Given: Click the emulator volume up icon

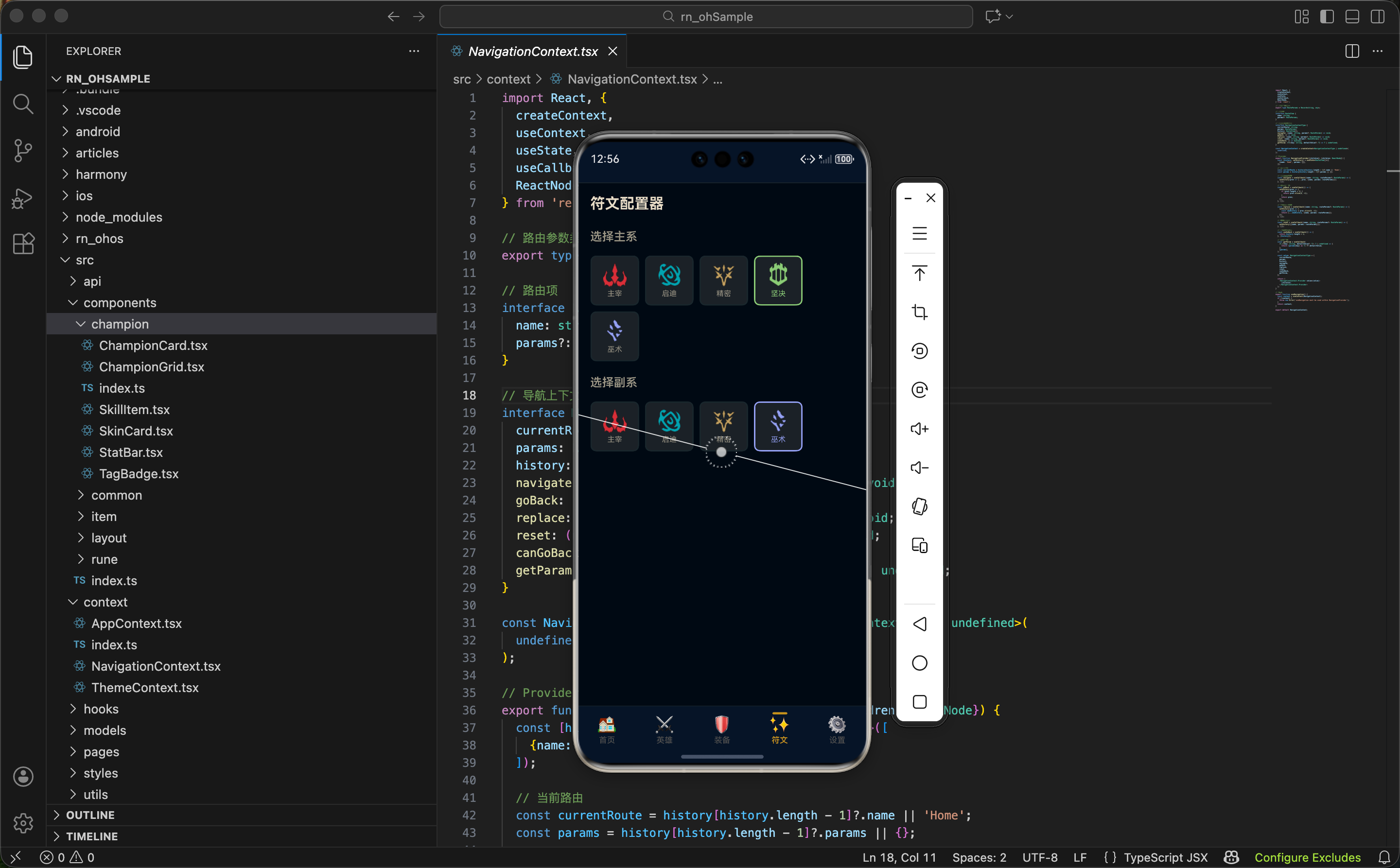Looking at the screenshot, I should (x=919, y=429).
